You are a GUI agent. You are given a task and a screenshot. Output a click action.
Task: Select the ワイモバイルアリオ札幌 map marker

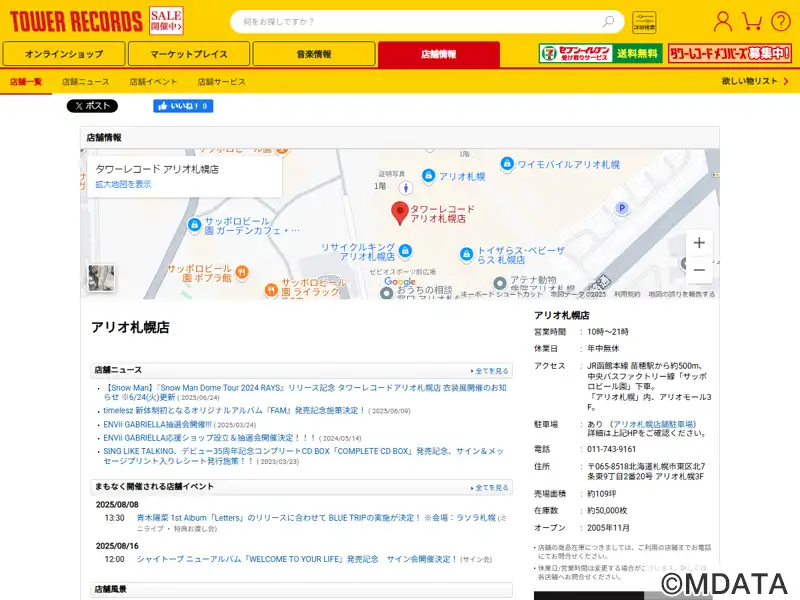(x=507, y=164)
